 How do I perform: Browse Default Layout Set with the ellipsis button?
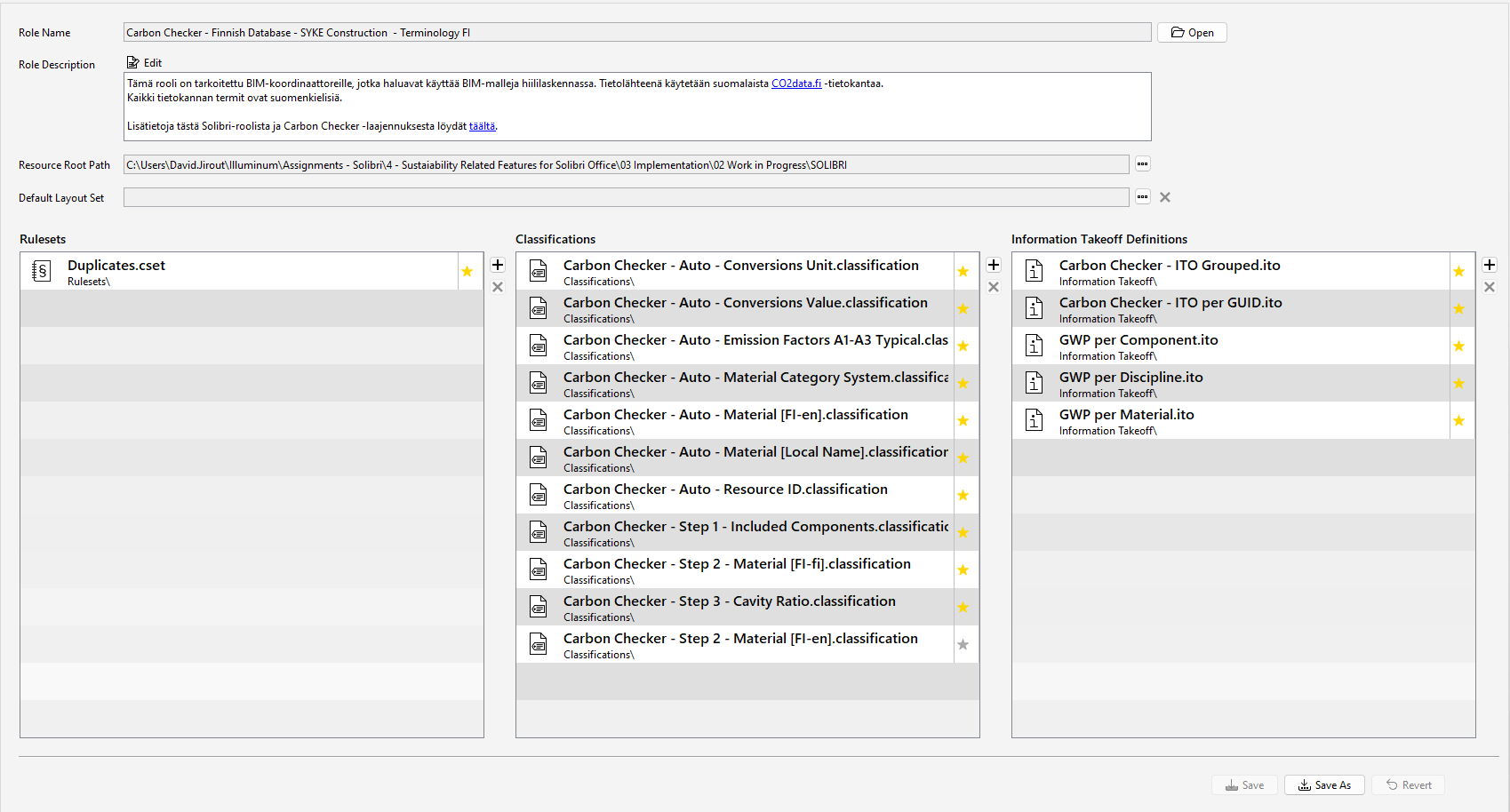click(1143, 197)
